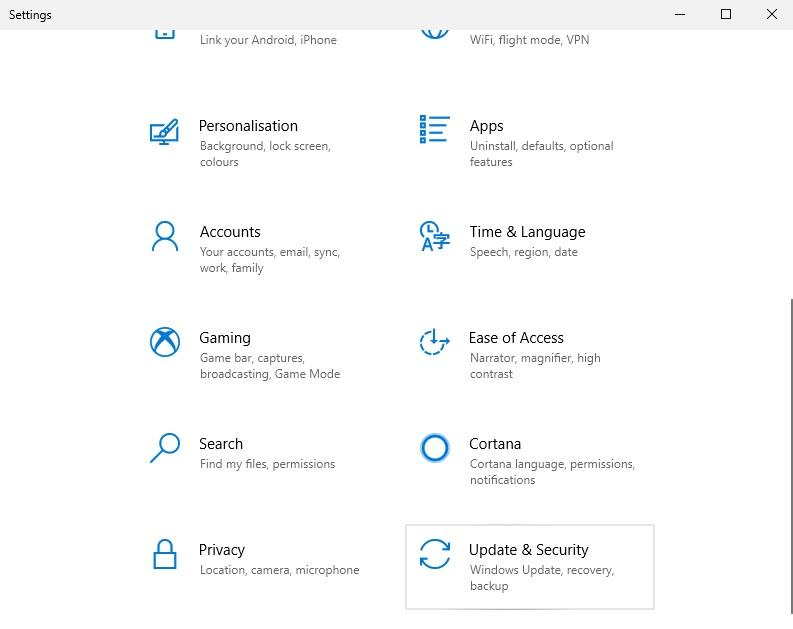Open Personalisation settings heading

tap(248, 126)
